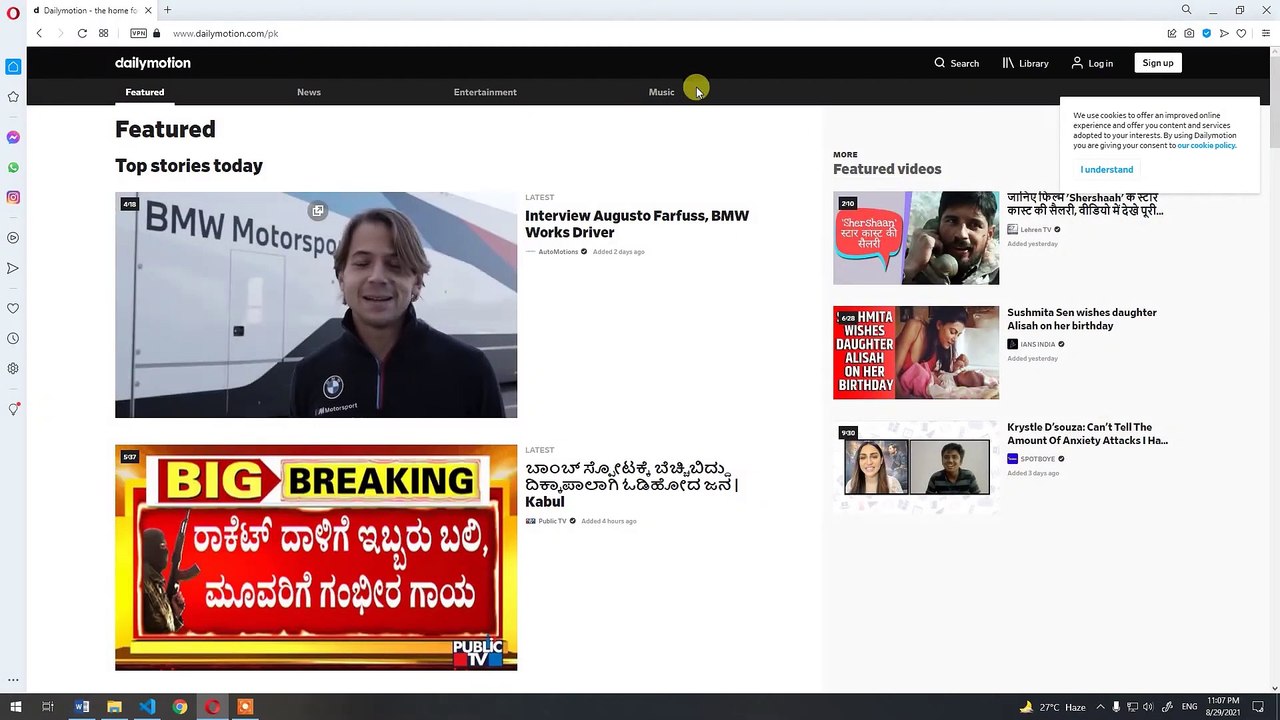1280x720 pixels.
Task: Close the Dailymotion browser tab
Action: (x=148, y=10)
